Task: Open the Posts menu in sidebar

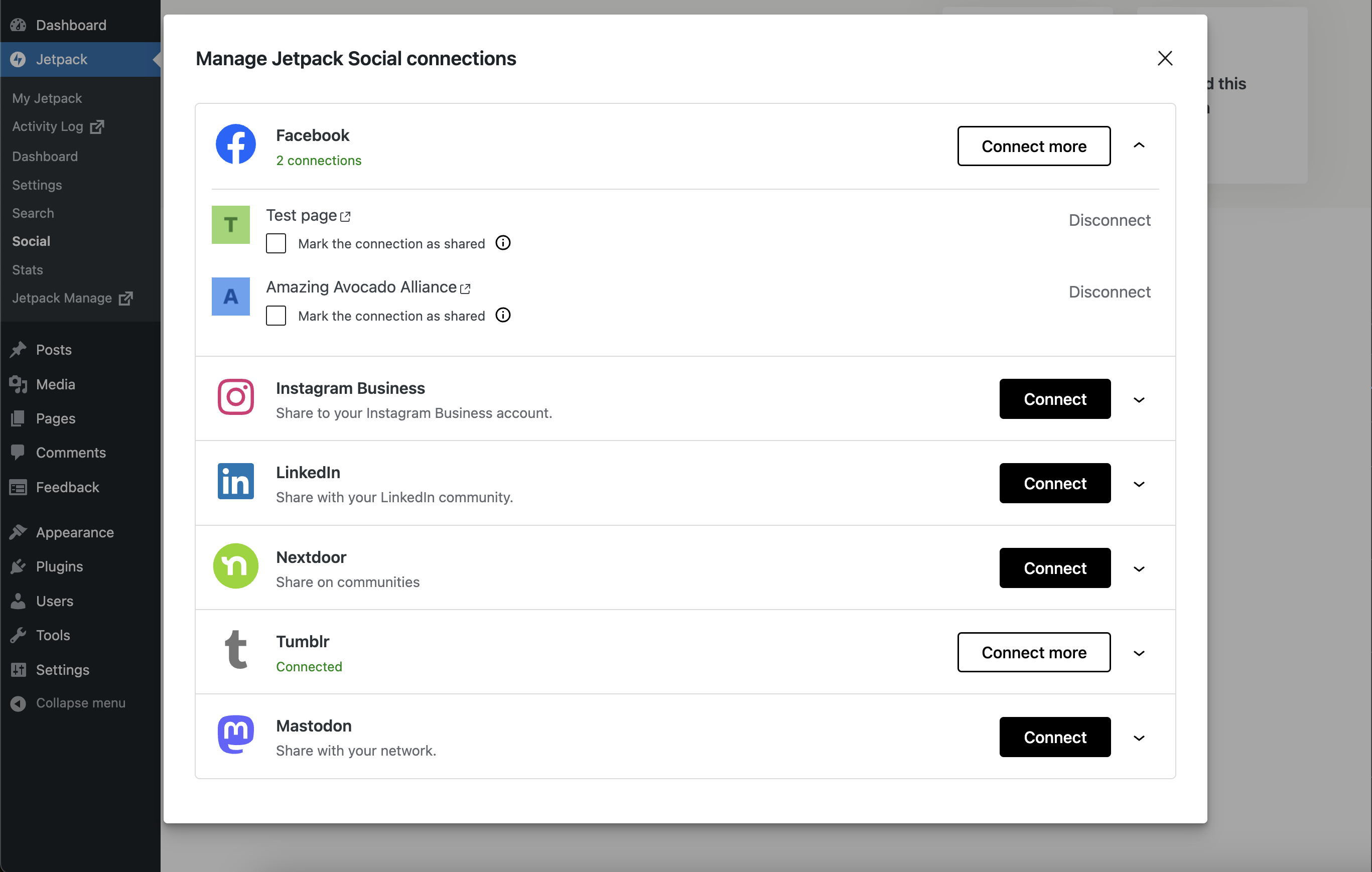Action: [x=53, y=349]
